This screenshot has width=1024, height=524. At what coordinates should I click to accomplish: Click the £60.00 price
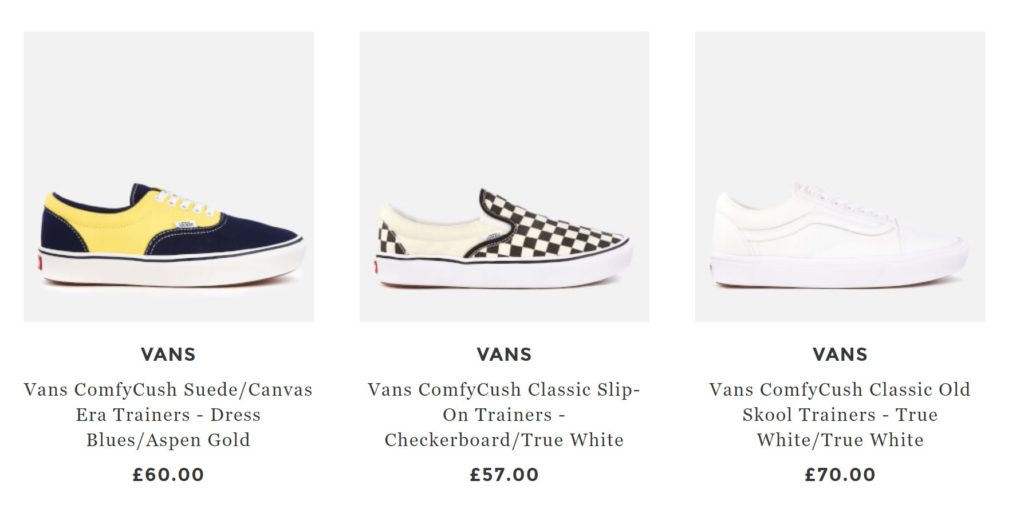(x=168, y=475)
